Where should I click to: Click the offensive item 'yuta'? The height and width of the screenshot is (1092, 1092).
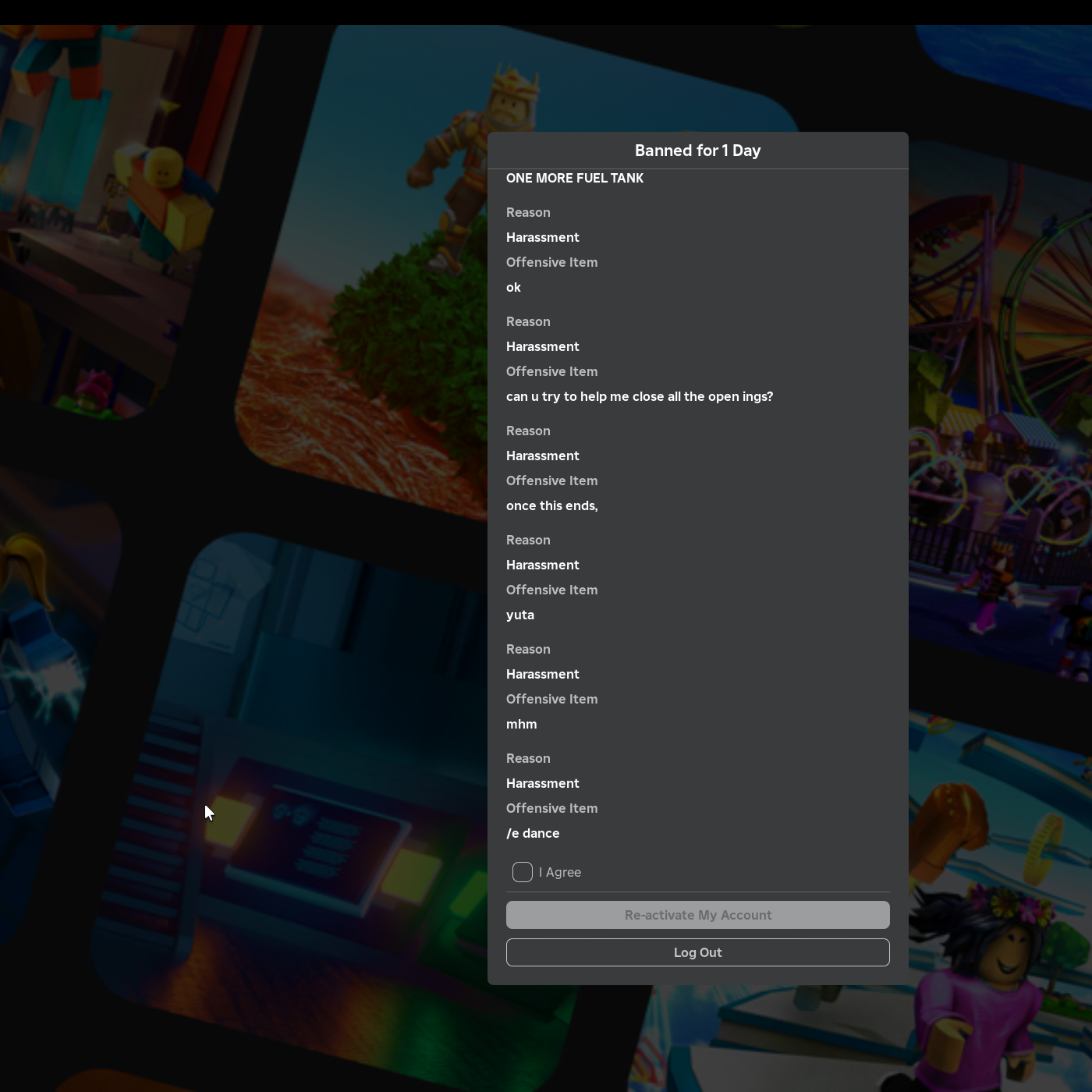(x=520, y=615)
